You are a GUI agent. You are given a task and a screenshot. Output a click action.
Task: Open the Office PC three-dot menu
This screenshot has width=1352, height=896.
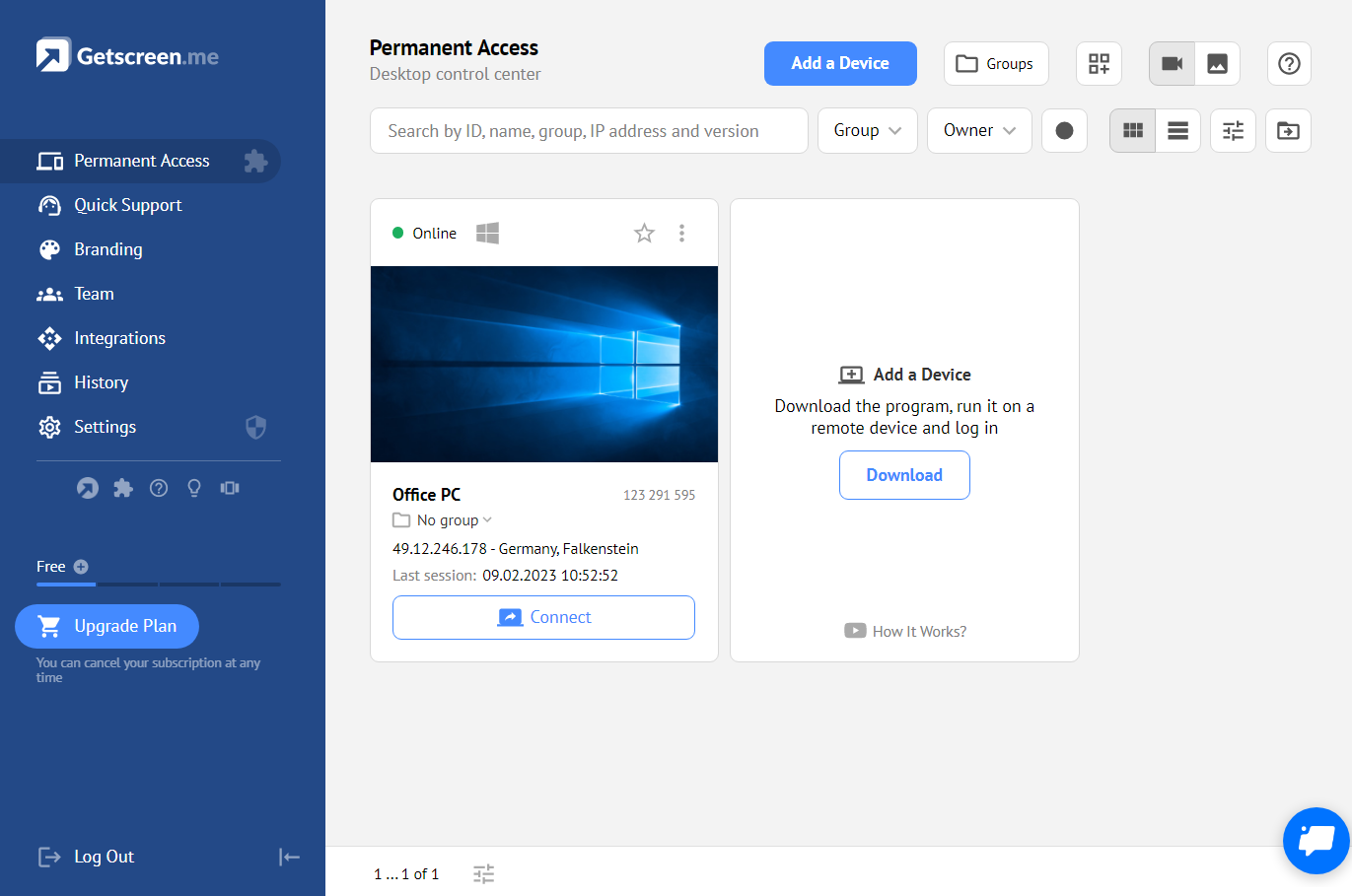coord(681,234)
